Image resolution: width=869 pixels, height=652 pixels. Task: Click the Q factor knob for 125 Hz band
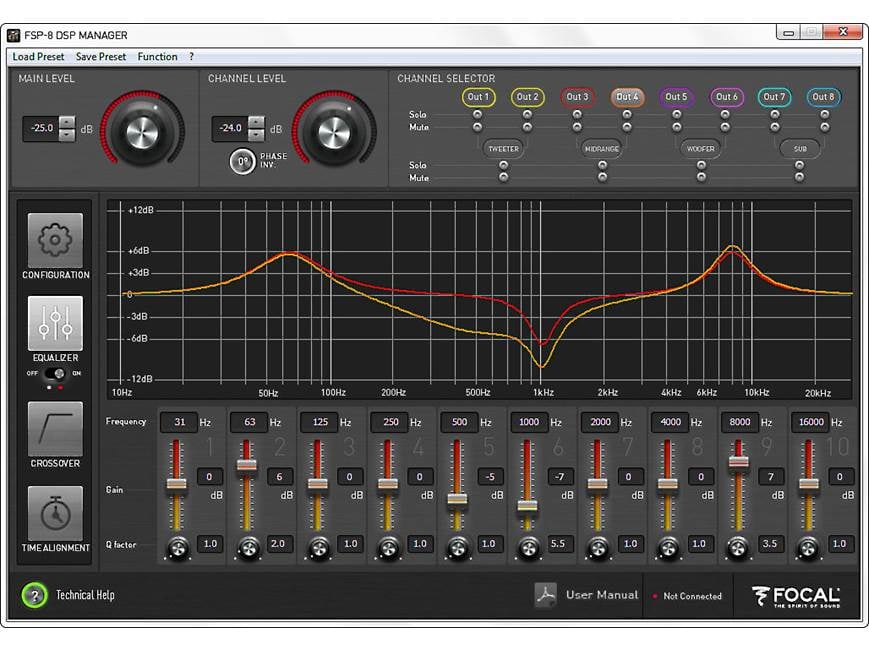click(x=319, y=548)
